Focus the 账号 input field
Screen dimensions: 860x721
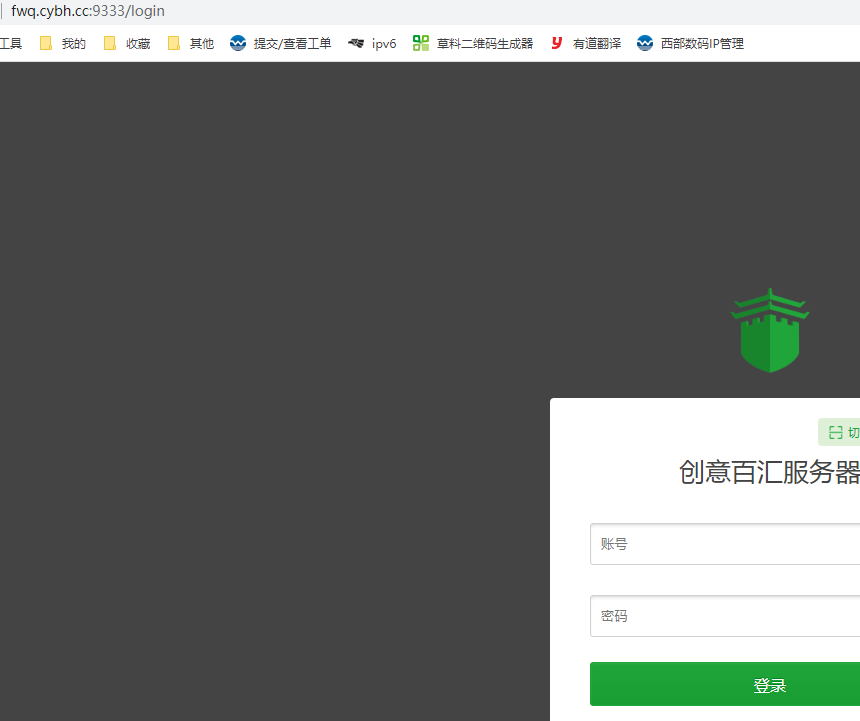click(x=725, y=544)
